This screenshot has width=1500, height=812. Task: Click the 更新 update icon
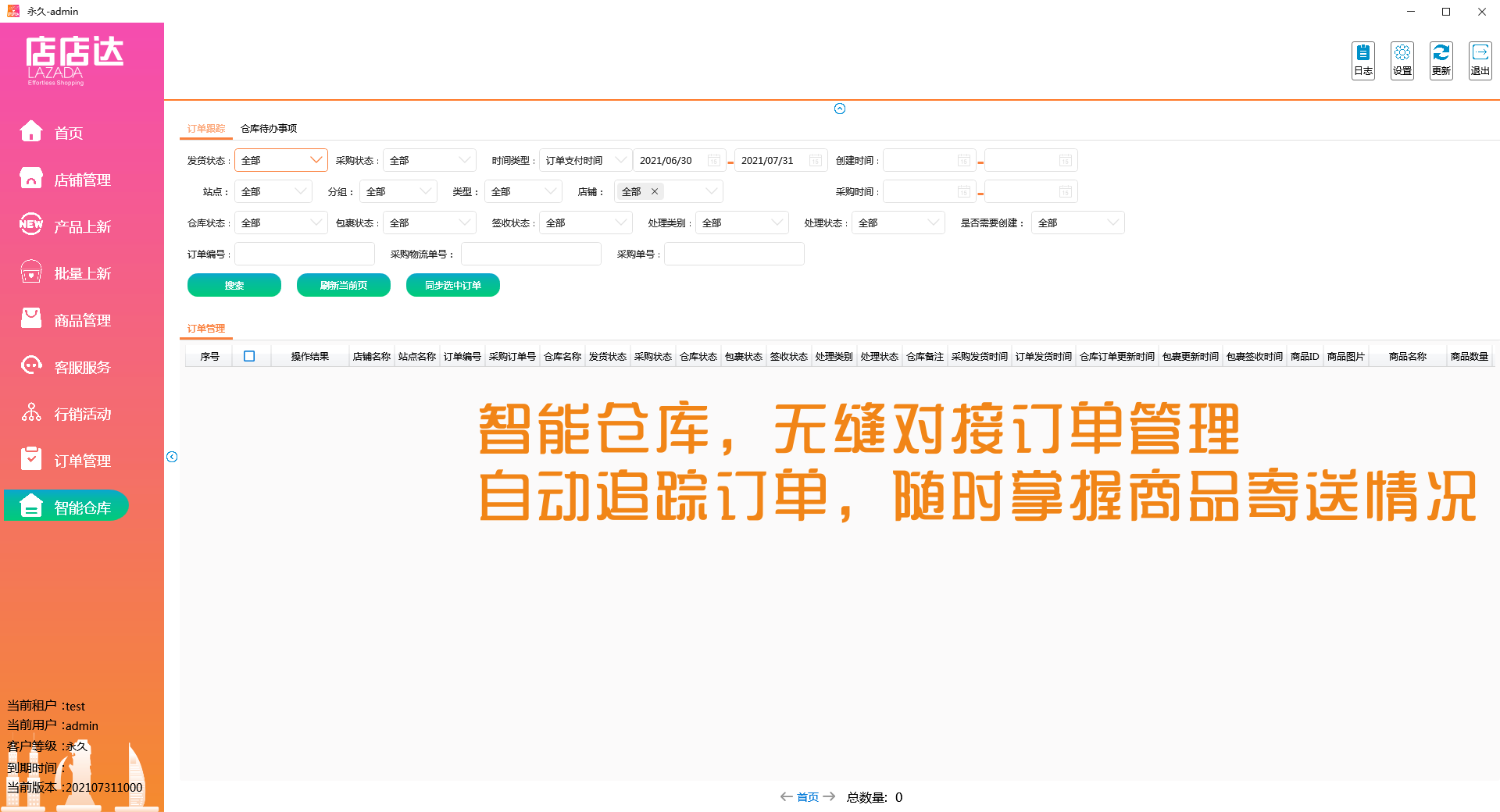[1441, 60]
